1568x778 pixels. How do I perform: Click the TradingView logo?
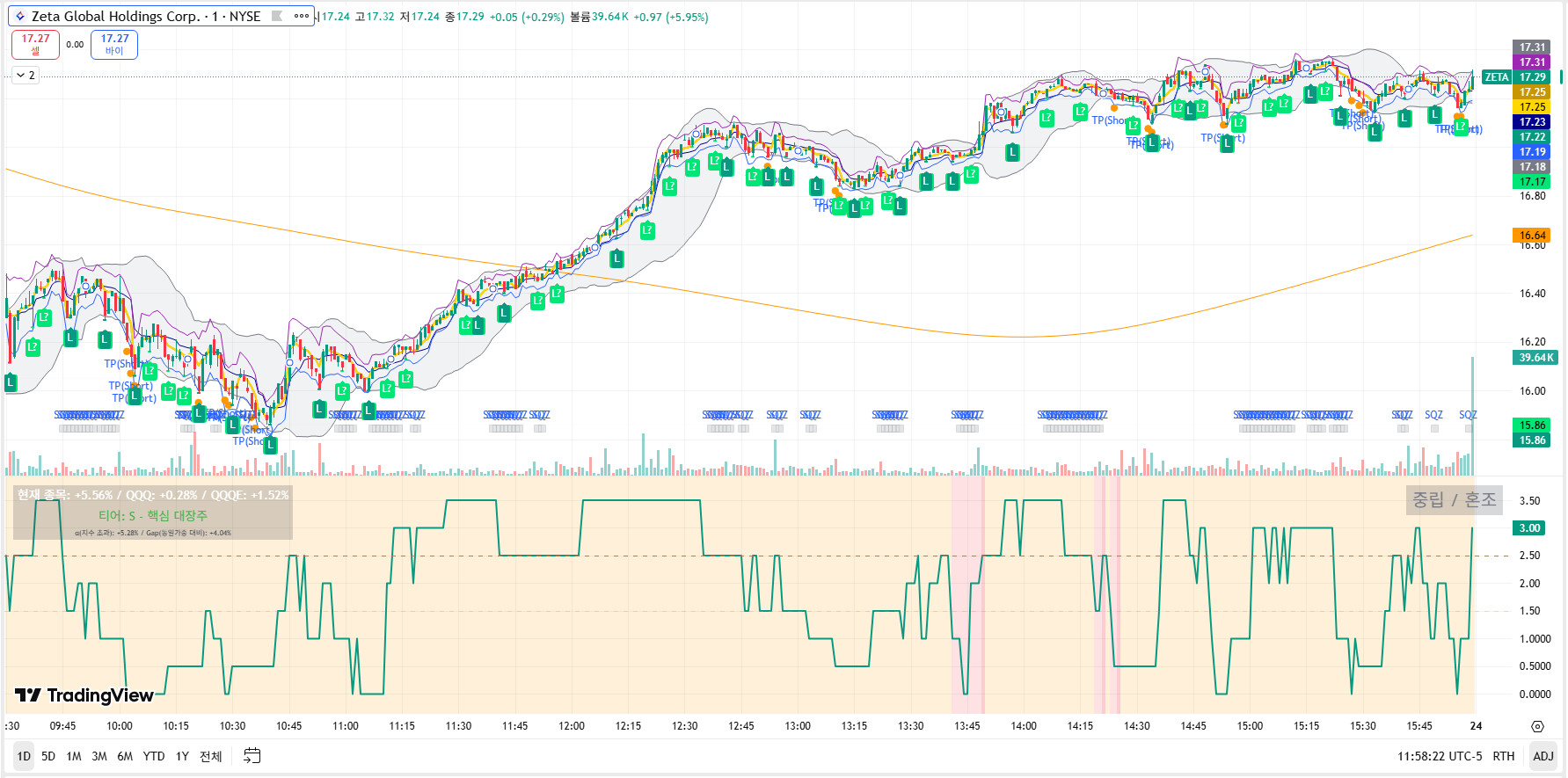click(x=84, y=695)
